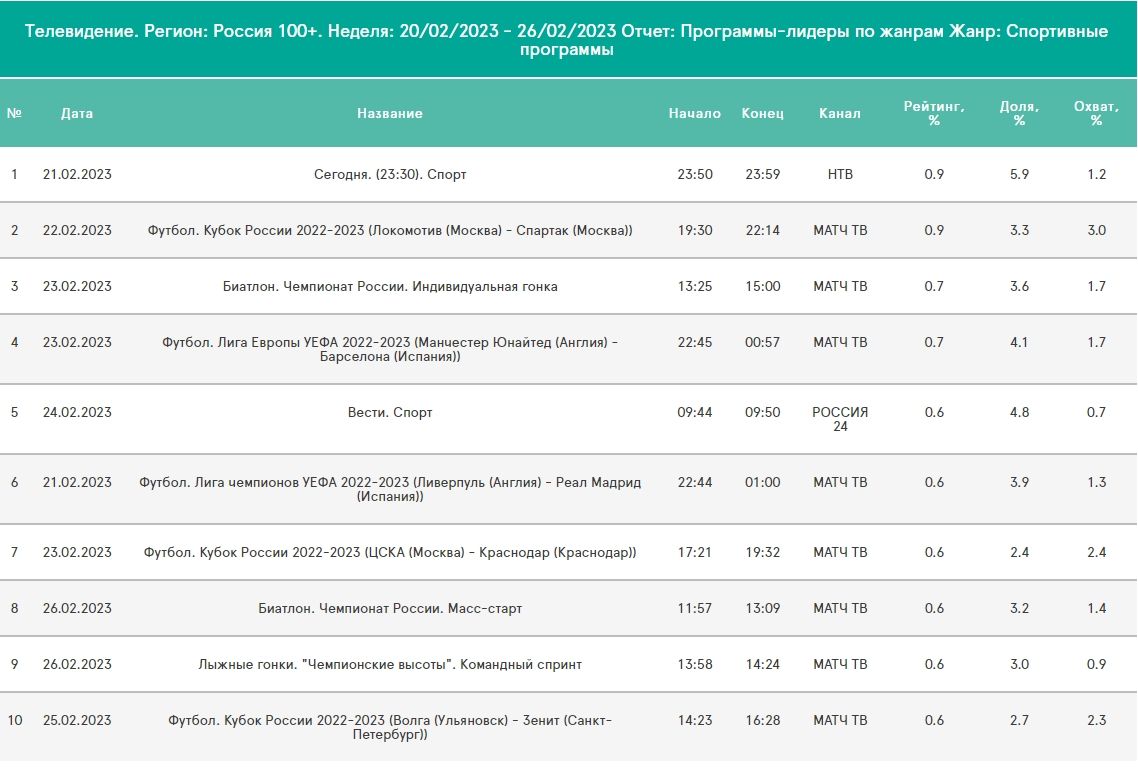Select 'Сегодня. (23:30). Спорт' program name
The image size is (1138, 768).
tap(390, 174)
